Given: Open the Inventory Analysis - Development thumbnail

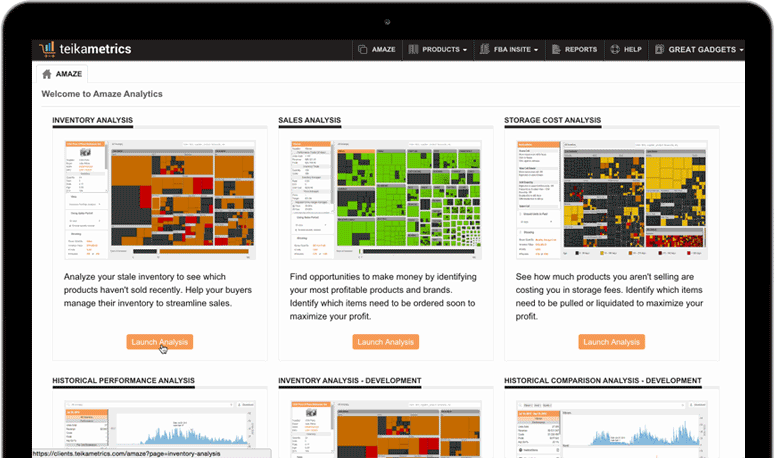Looking at the screenshot, I should 386,429.
